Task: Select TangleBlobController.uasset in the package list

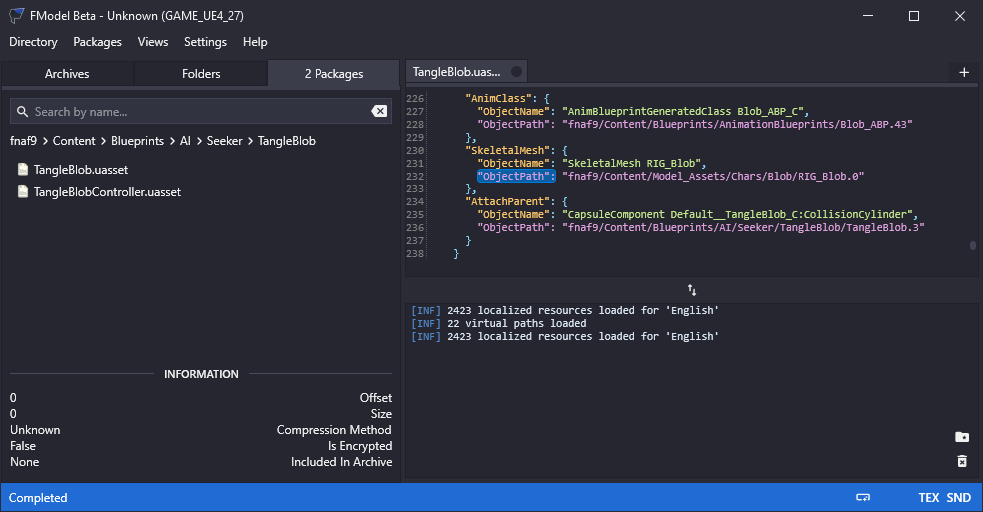Action: click(x=106, y=191)
